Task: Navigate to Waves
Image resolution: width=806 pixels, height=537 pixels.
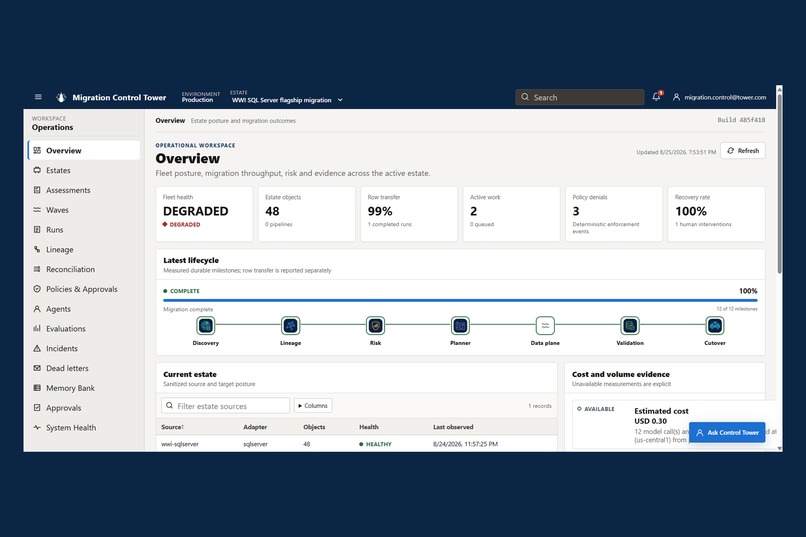Action: tap(84, 210)
